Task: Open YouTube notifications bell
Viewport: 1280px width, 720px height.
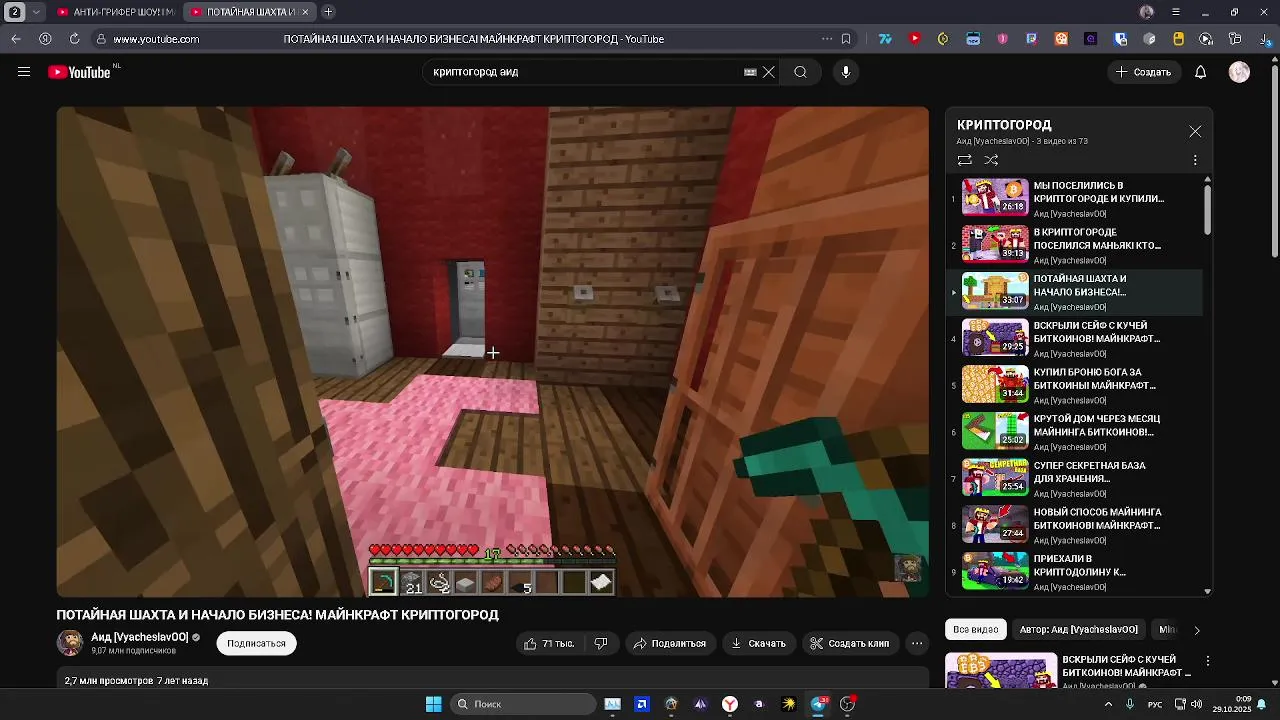Action: coord(1201,72)
